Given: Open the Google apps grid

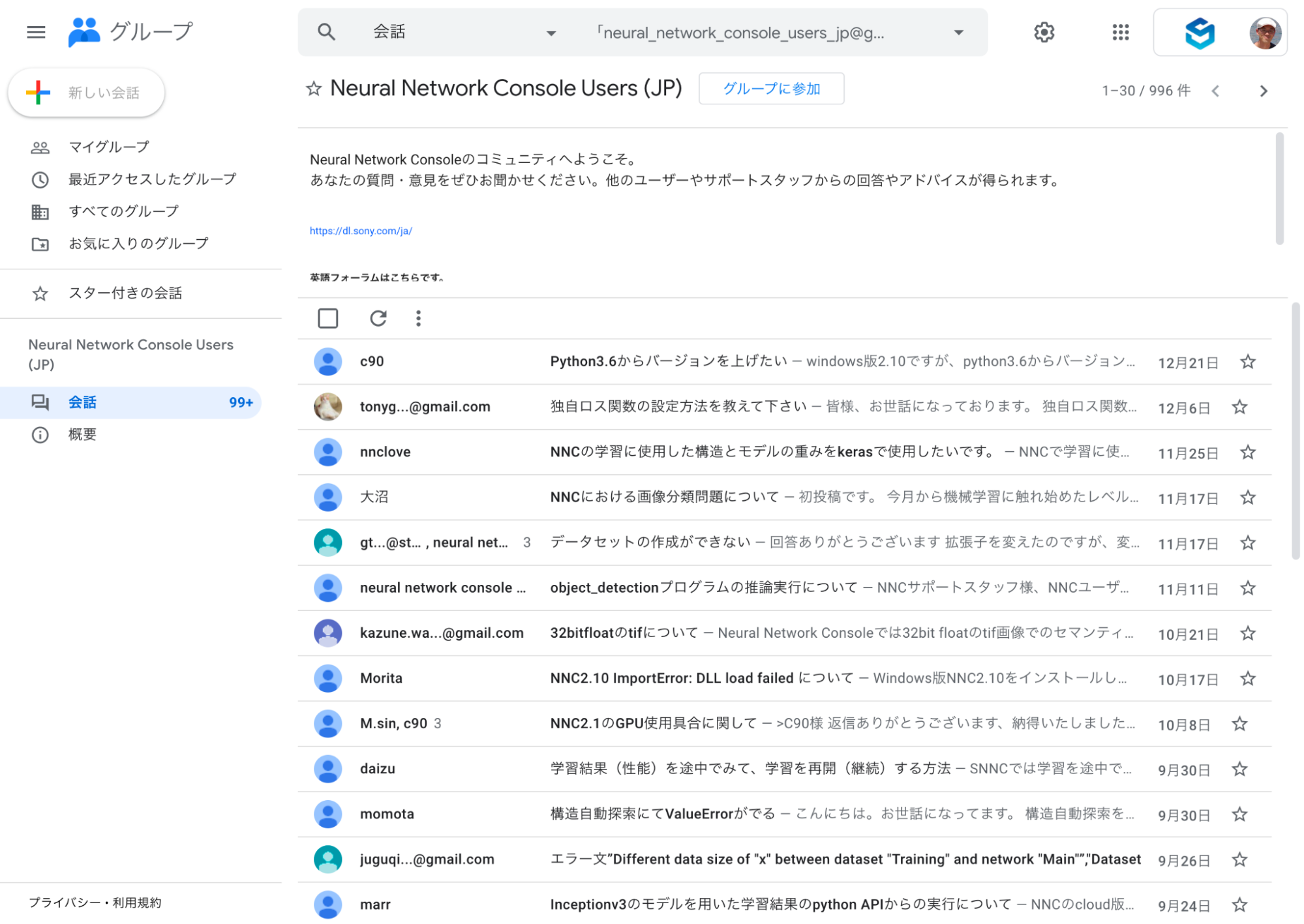Looking at the screenshot, I should coord(1121,32).
